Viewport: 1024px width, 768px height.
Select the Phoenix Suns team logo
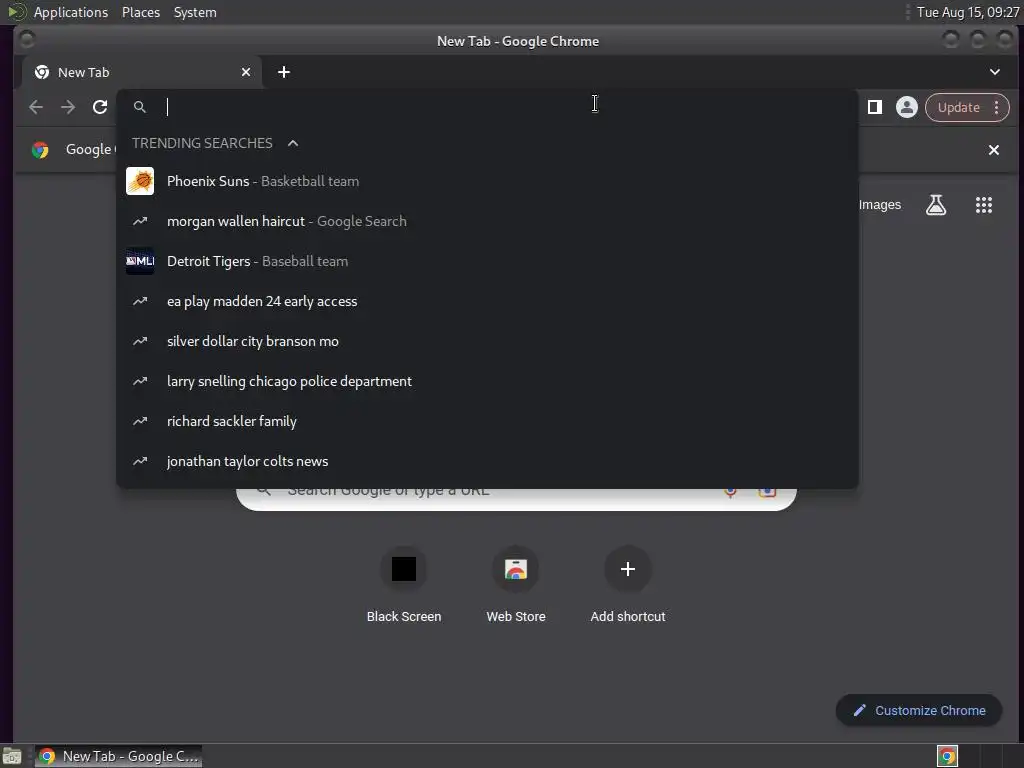[140, 181]
